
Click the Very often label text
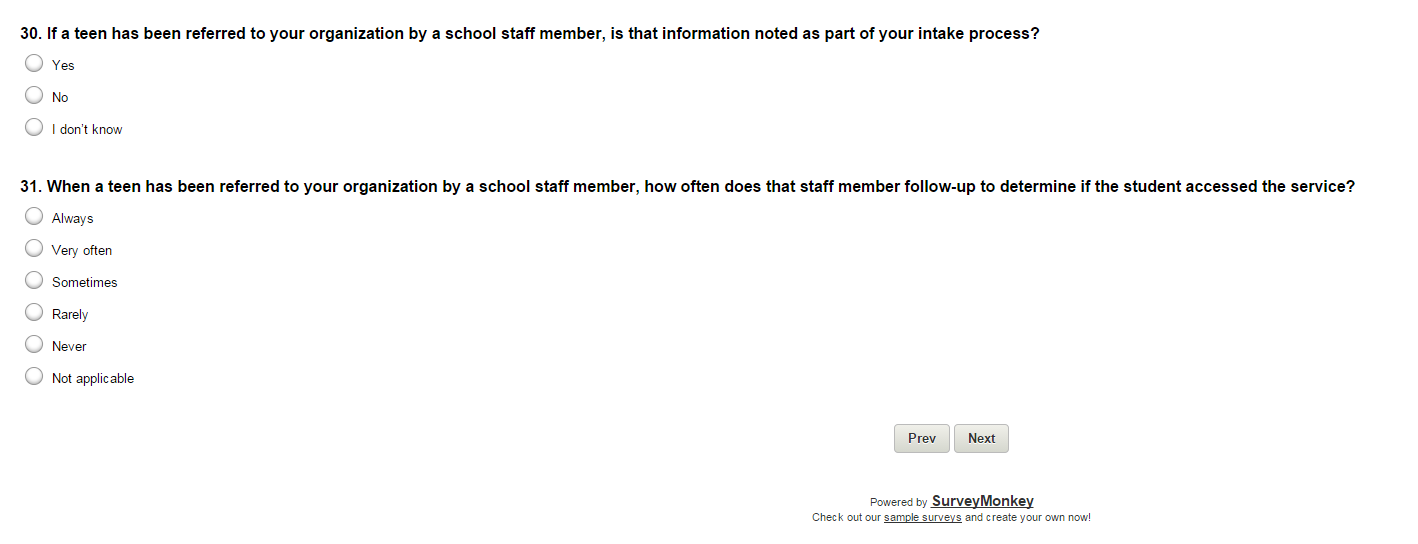[82, 251]
